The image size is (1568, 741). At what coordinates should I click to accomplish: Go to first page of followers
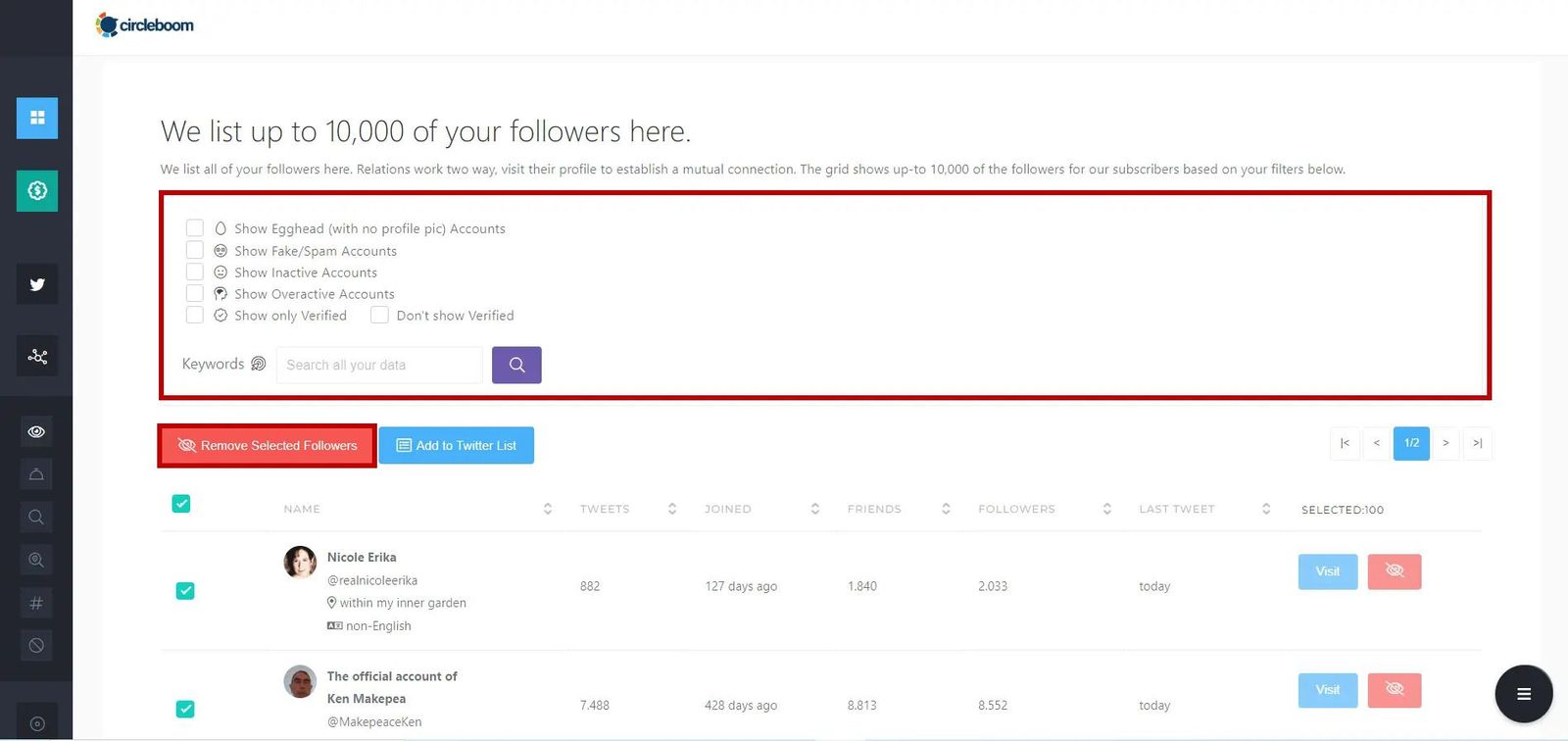pos(1345,443)
